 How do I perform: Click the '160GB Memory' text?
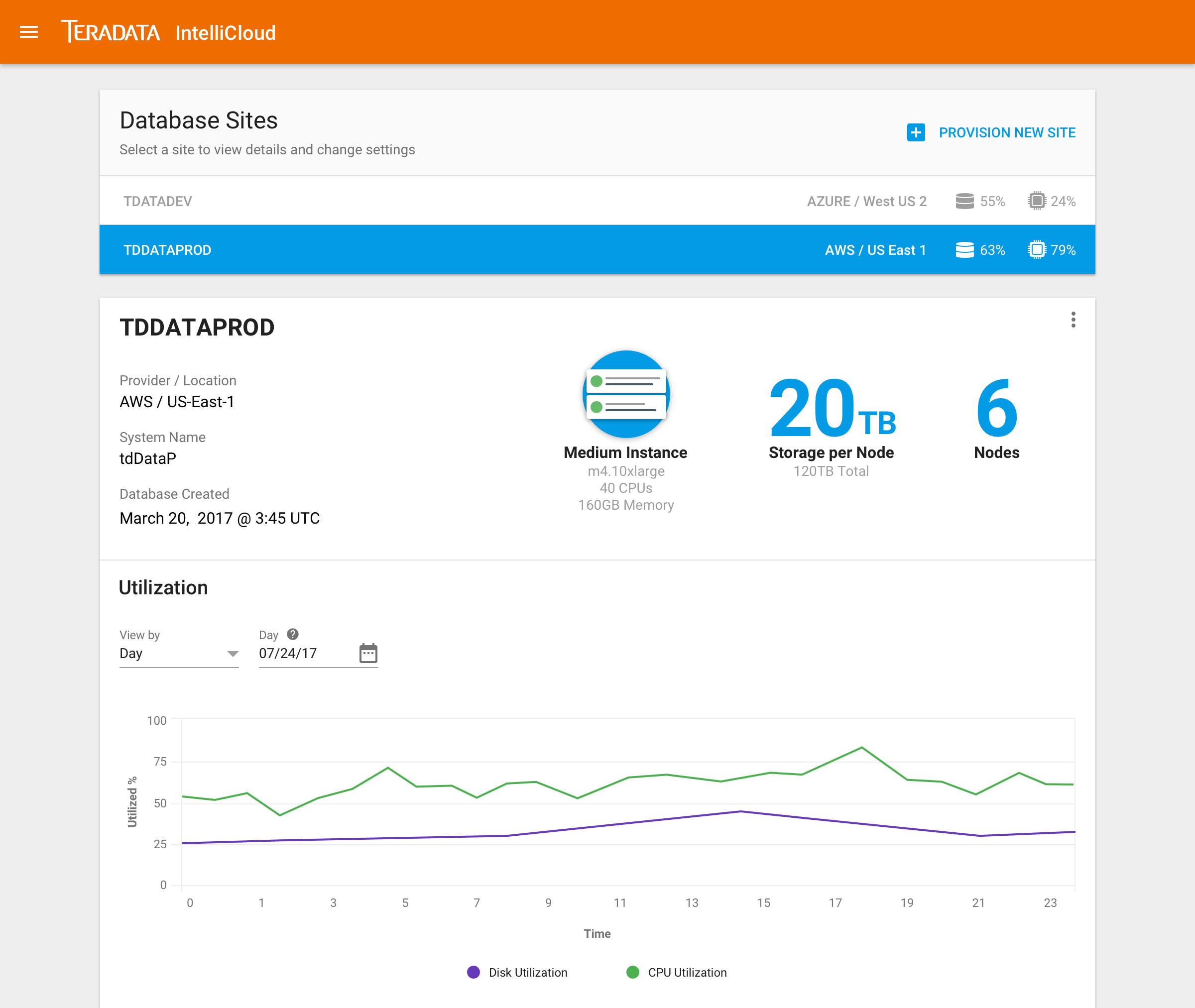click(x=626, y=505)
